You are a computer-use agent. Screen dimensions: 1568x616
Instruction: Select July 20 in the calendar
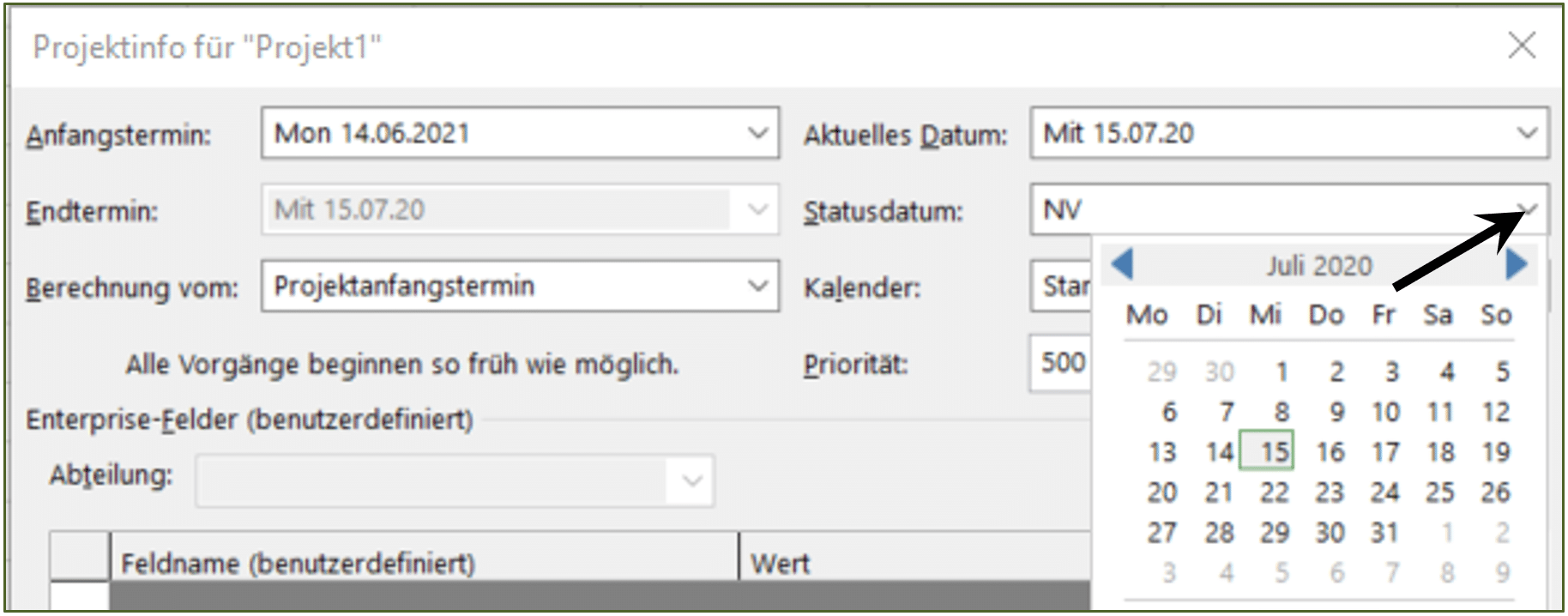point(1162,492)
